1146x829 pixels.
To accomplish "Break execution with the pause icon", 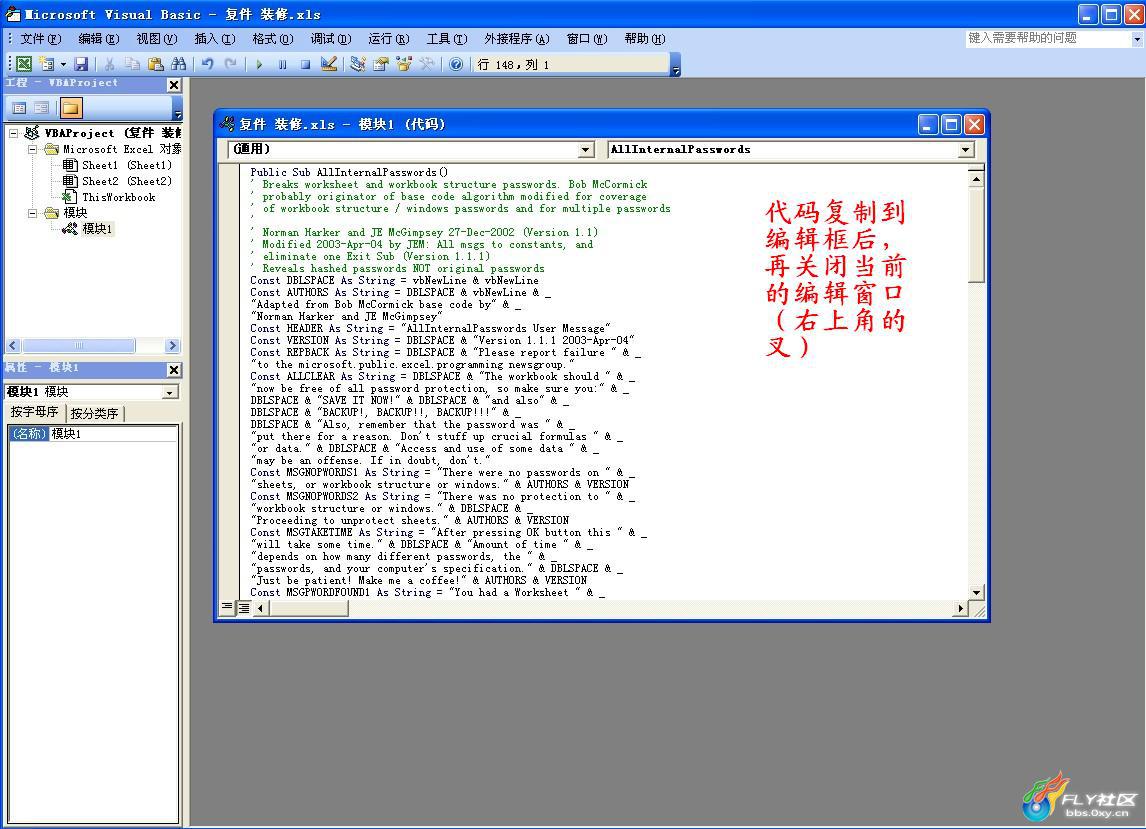I will click(x=282, y=64).
